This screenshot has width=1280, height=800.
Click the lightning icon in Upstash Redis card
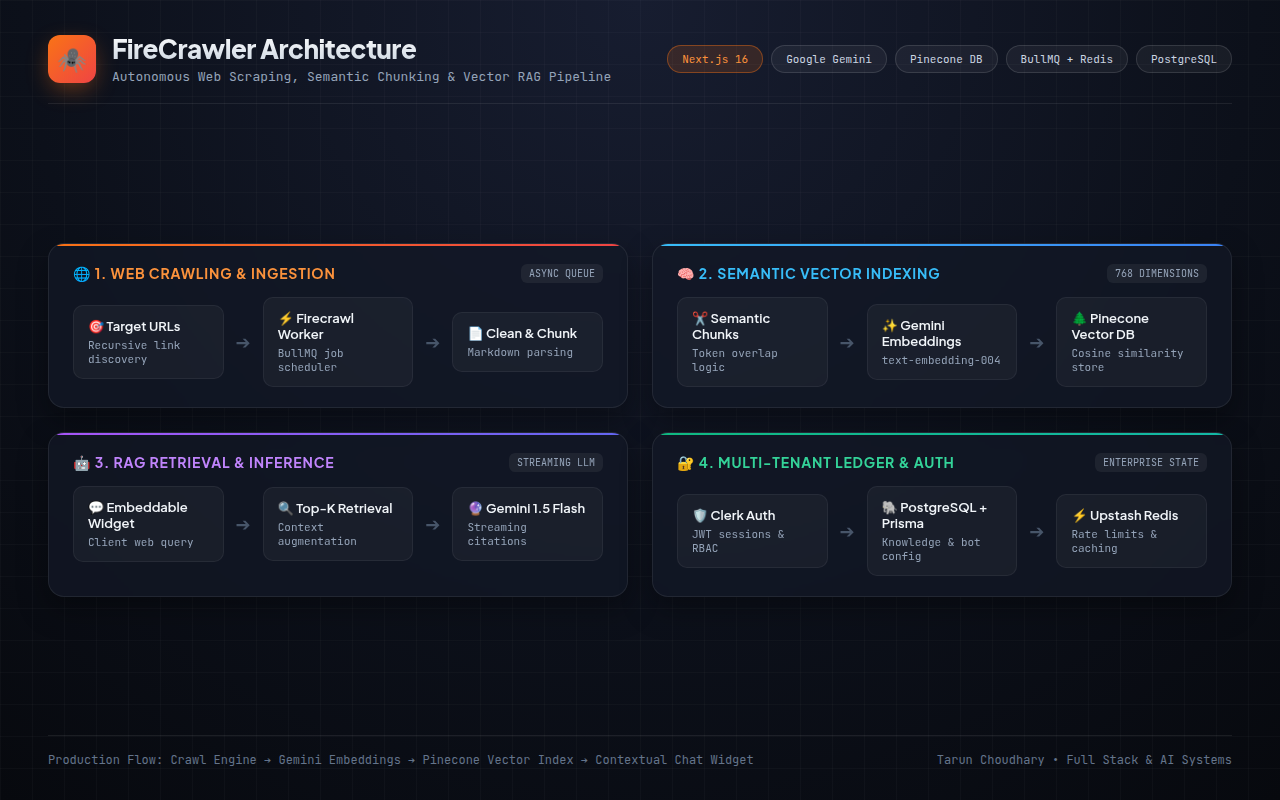pyautogui.click(x=1079, y=516)
